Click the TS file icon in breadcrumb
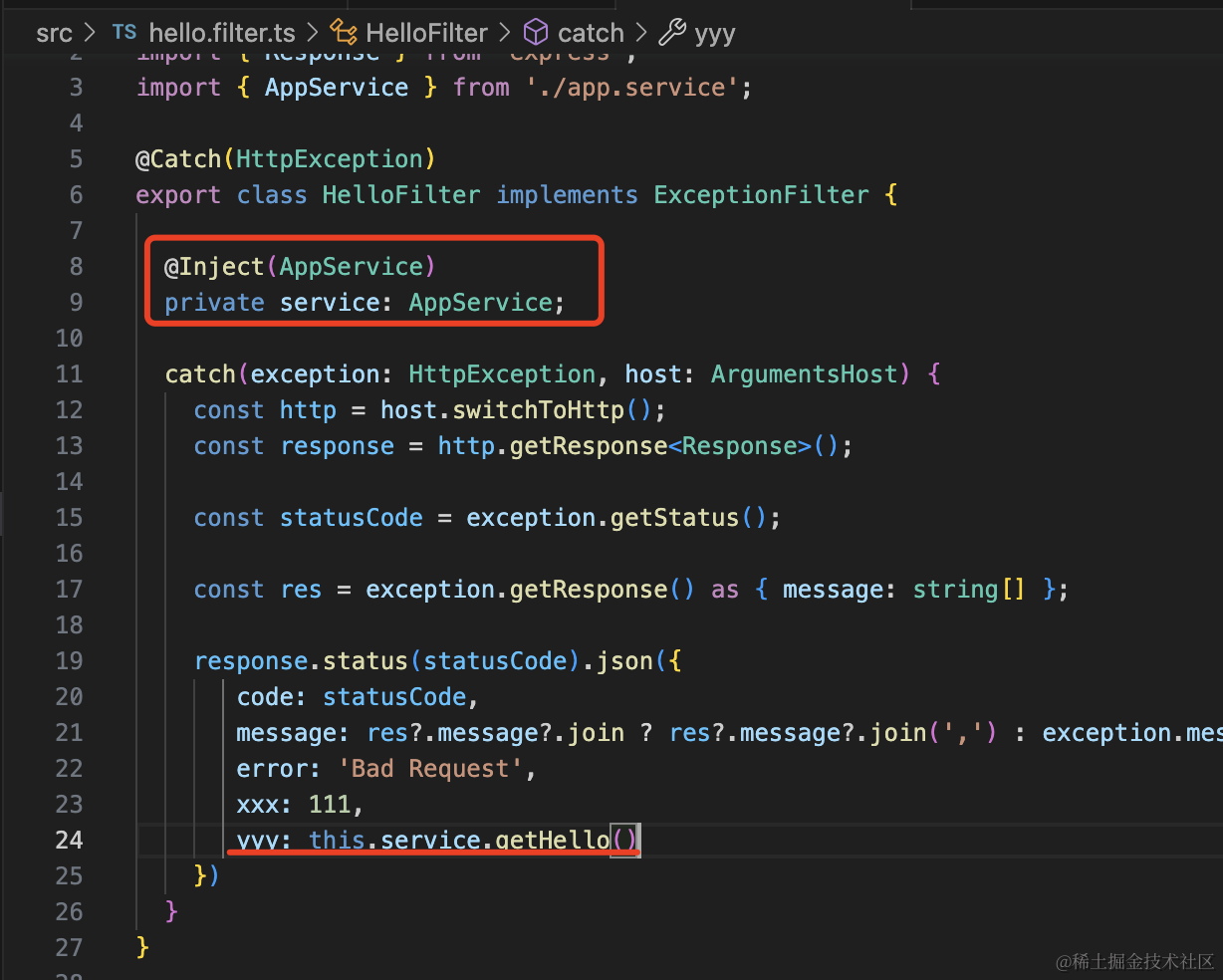Image resolution: width=1223 pixels, height=980 pixels. pyautogui.click(x=124, y=32)
